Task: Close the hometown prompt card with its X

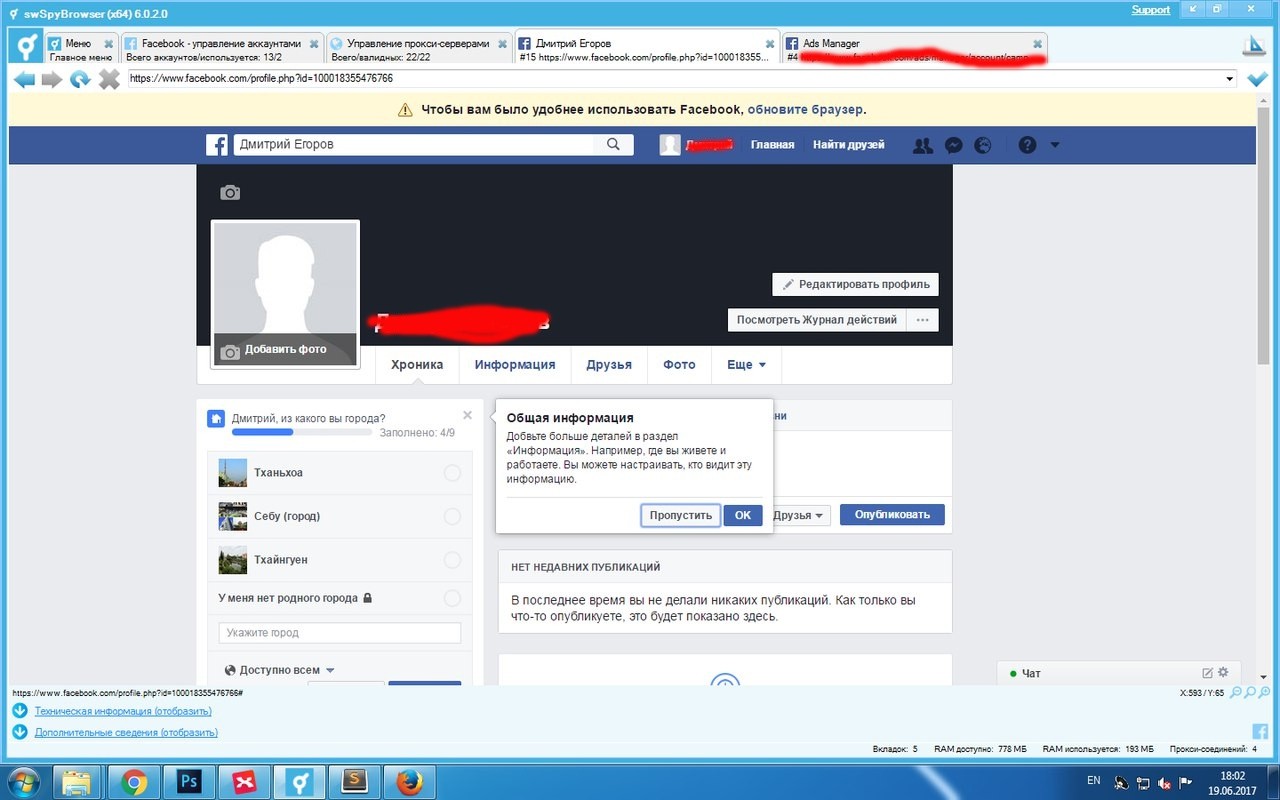Action: click(x=467, y=414)
